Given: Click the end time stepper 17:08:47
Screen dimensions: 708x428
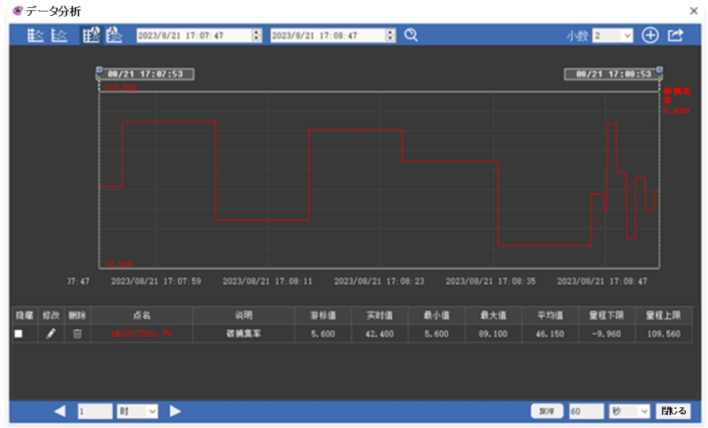Looking at the screenshot, I should pos(391,35).
